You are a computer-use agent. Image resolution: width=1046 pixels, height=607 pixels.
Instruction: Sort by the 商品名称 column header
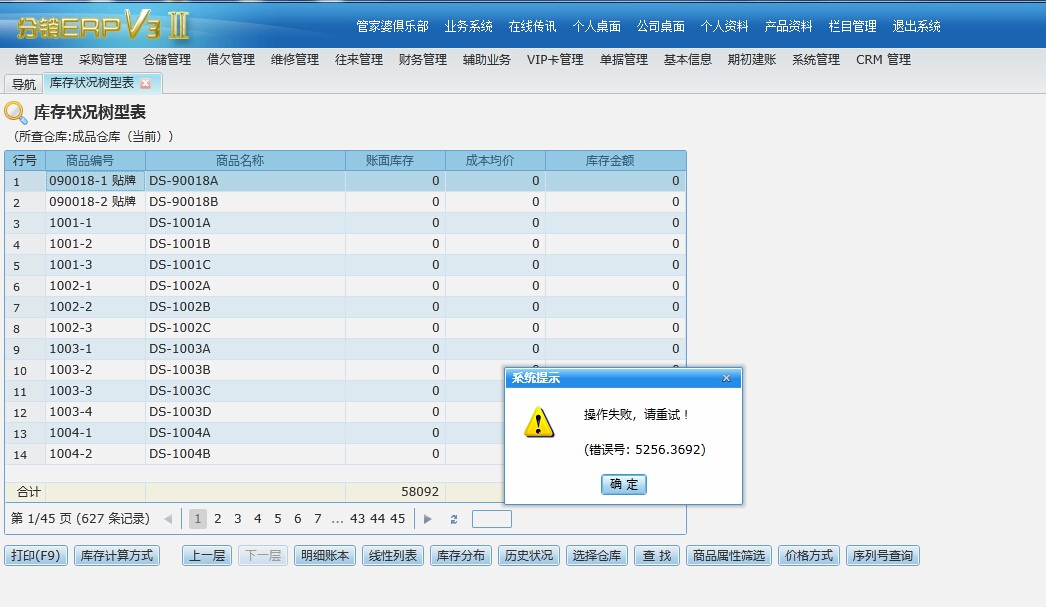pos(245,161)
